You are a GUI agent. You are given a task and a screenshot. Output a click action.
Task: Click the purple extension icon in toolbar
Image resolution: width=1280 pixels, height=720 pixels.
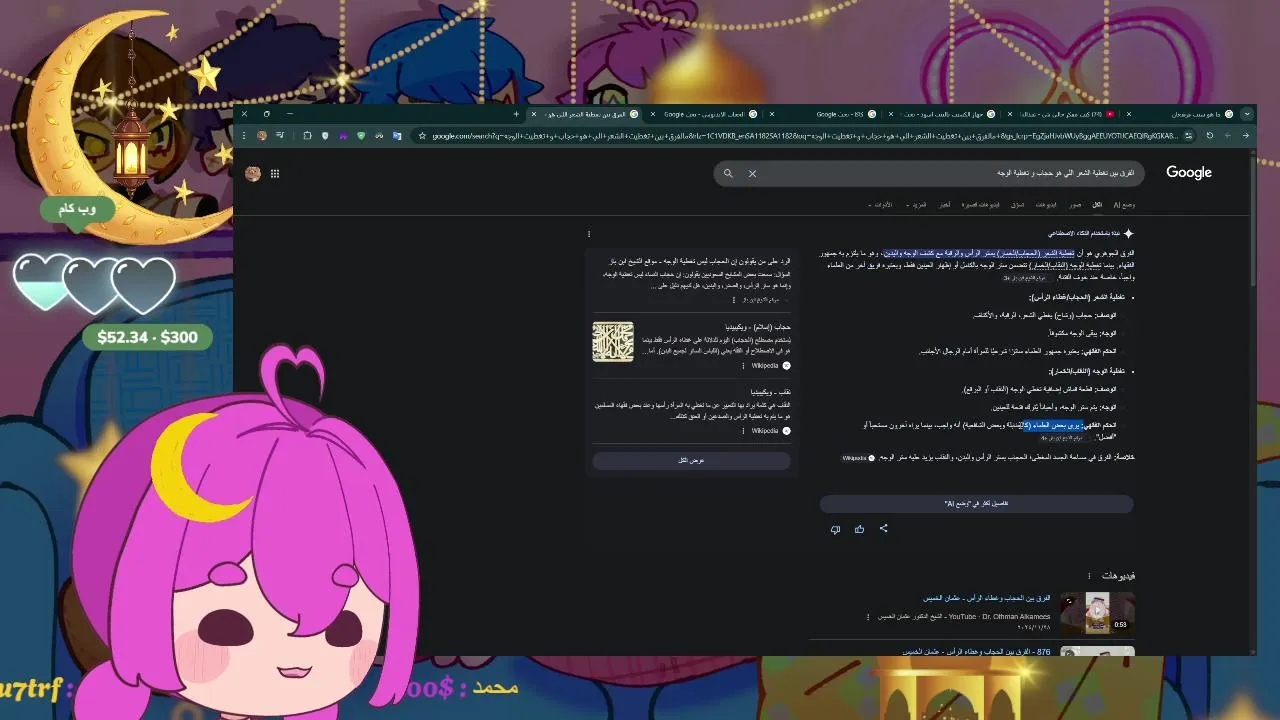(x=343, y=135)
